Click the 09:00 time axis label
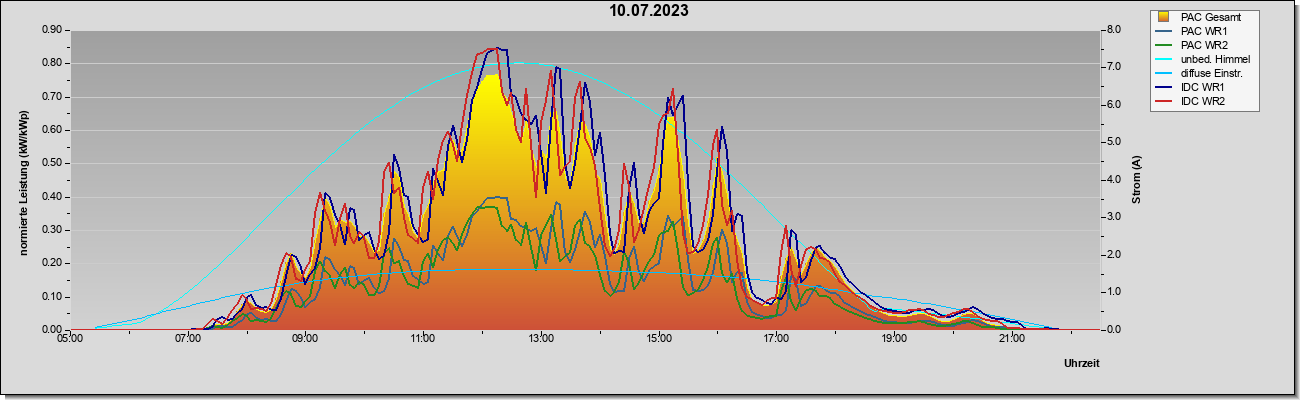1300x400 pixels. point(305,339)
